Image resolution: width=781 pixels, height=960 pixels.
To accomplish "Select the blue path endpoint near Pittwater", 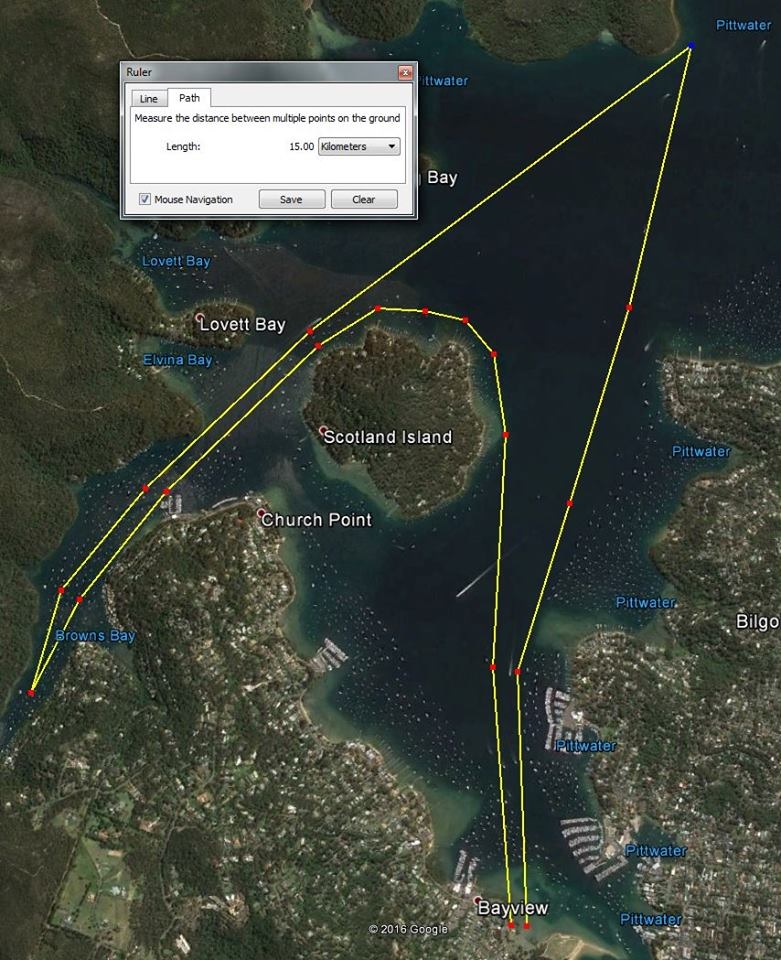I will pos(692,45).
